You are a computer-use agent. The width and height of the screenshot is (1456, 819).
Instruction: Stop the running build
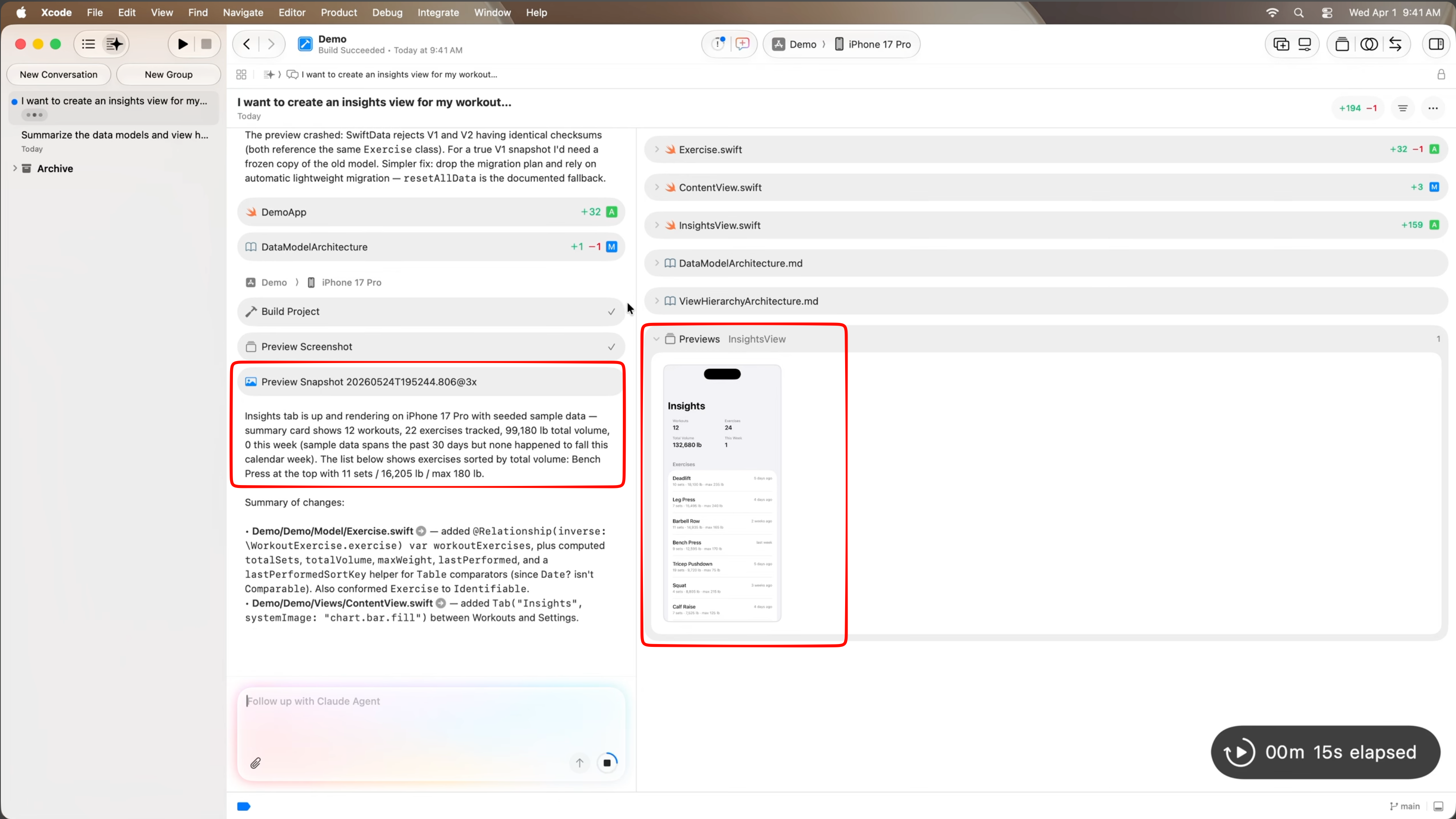[206, 44]
